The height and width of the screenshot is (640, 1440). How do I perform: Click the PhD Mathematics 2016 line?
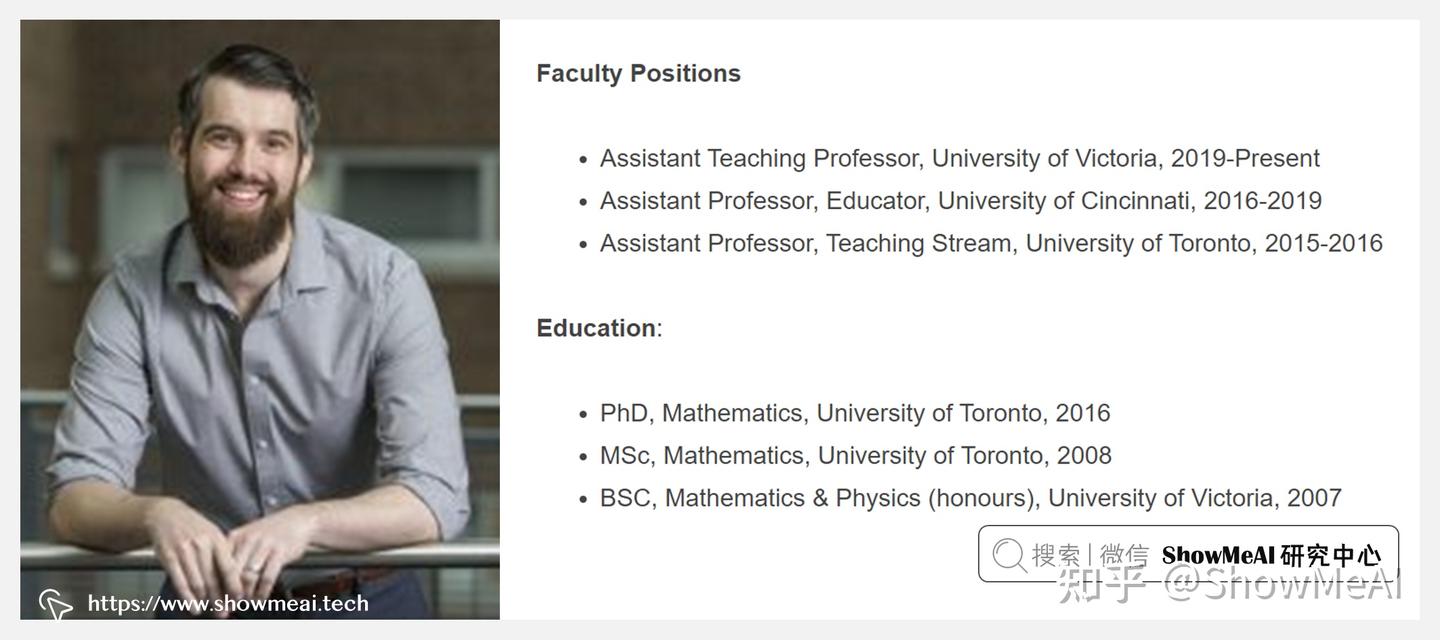[x=854, y=413]
